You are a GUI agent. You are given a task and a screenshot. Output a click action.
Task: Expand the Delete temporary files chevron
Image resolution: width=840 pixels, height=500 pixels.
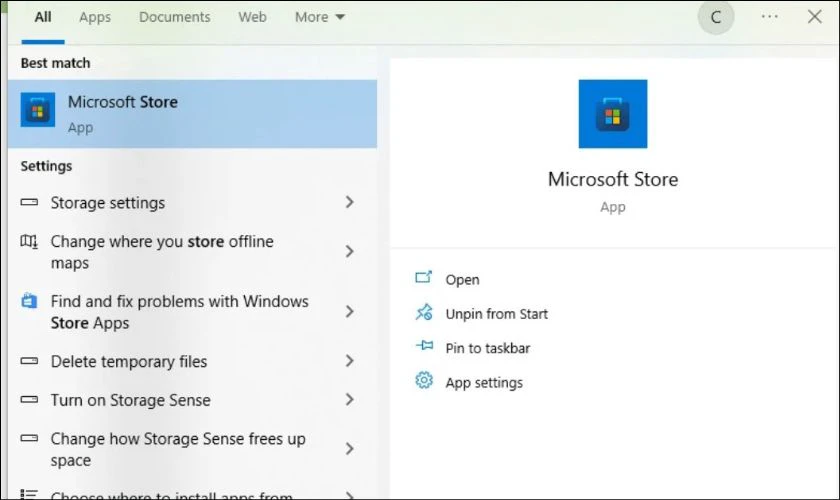coord(349,361)
